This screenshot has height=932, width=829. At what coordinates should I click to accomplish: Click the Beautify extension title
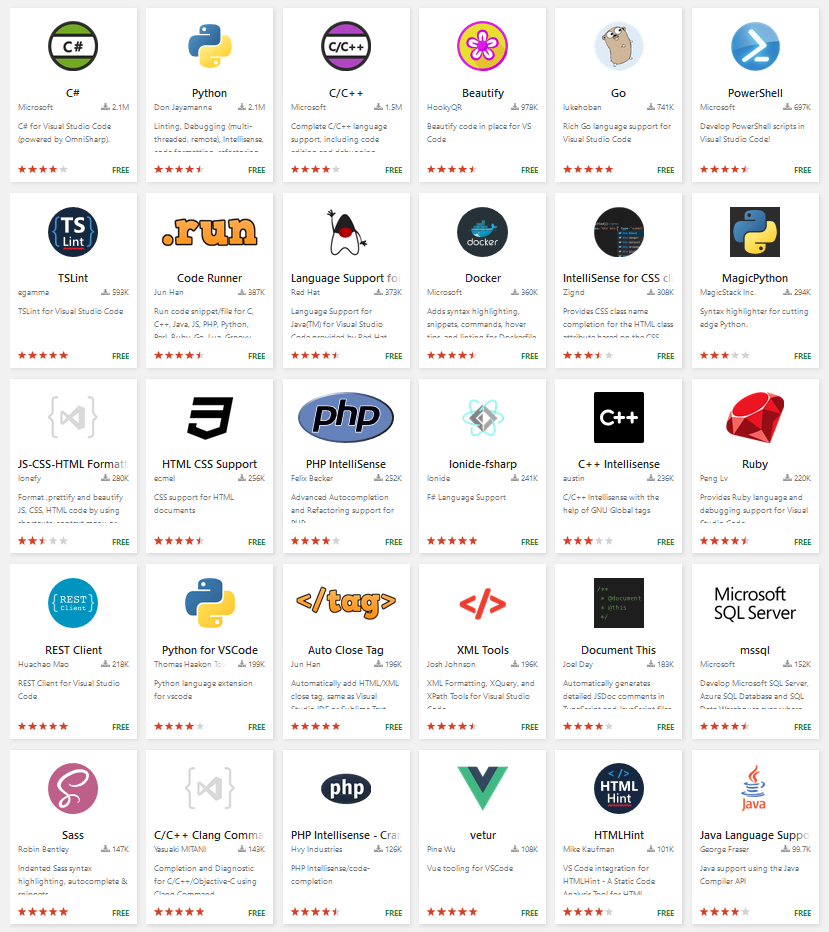coord(483,93)
